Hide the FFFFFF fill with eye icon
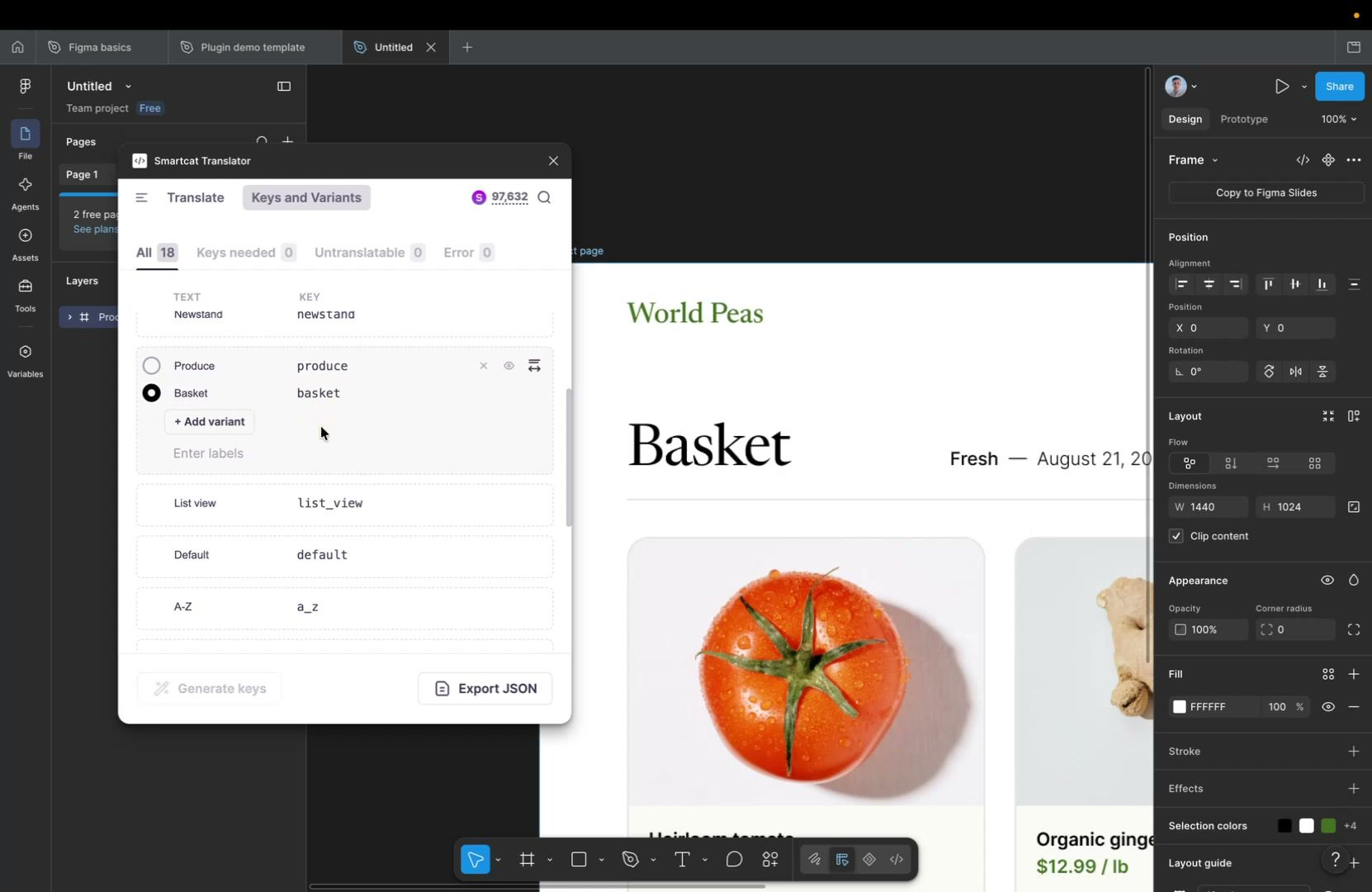 point(1328,707)
